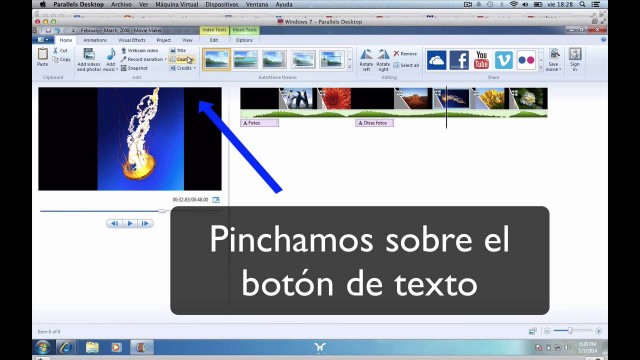Take a Snapshot of the preview
Viewport: 640px width, 360px height.
[134, 68]
